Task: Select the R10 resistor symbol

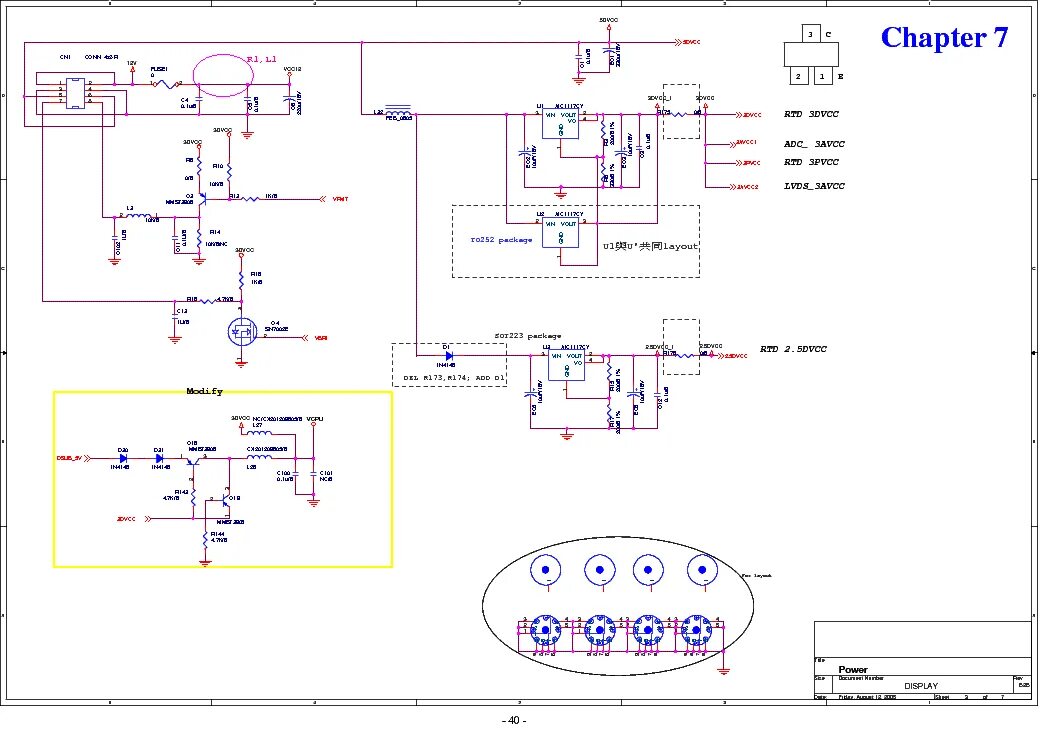Action: pos(229,171)
